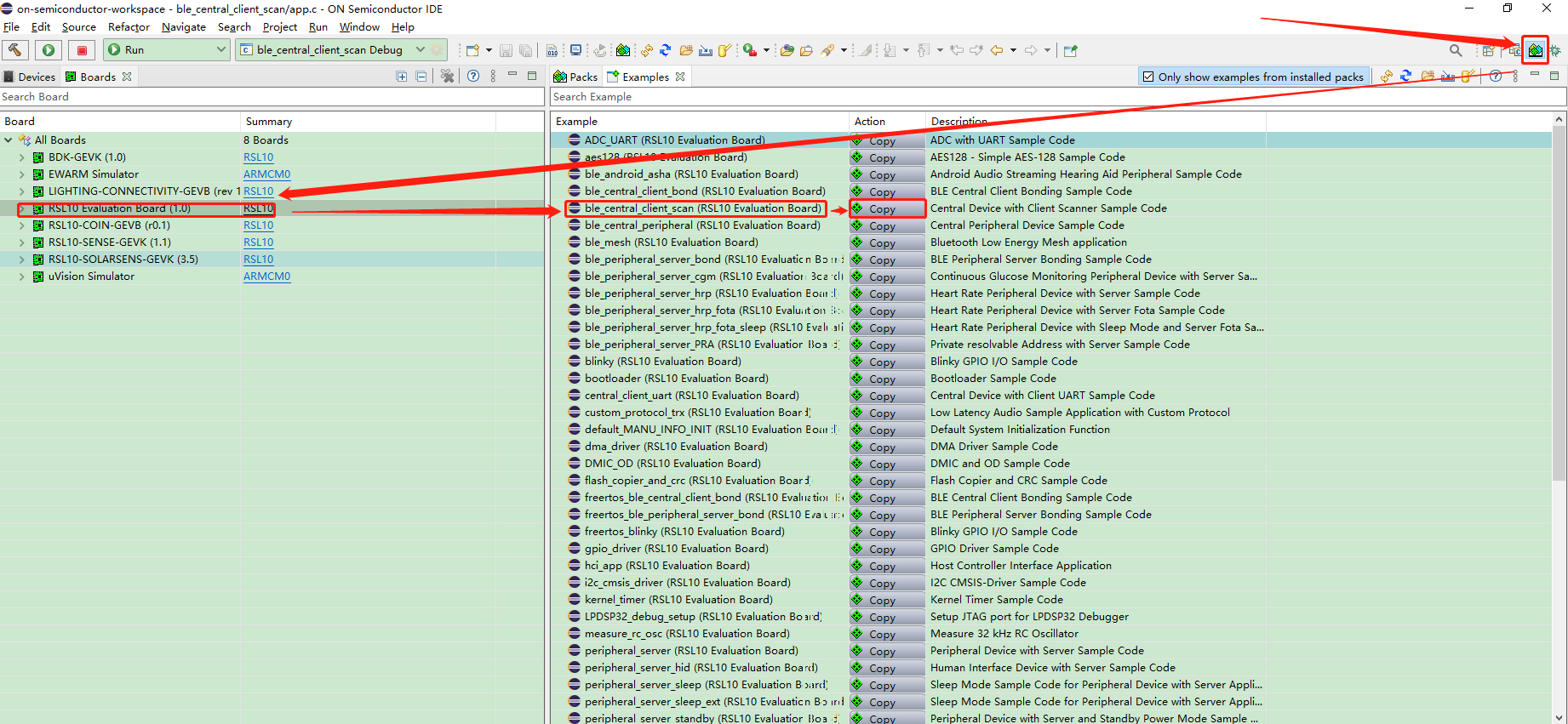Open ARMCM0 link for uVision Simulator

(x=266, y=276)
